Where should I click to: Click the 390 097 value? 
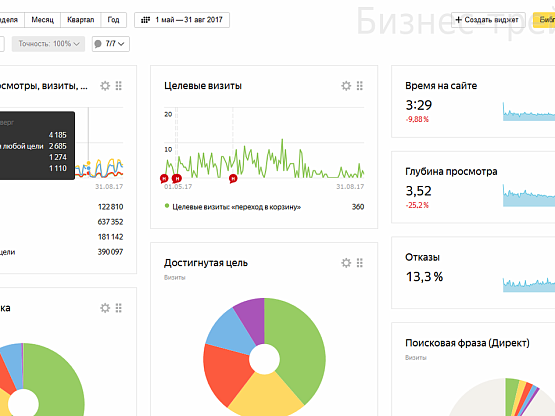110,252
